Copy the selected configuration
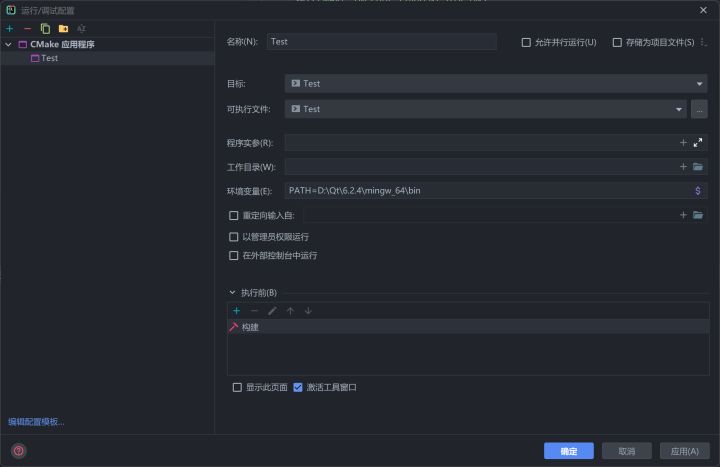Image resolution: width=720 pixels, height=467 pixels. [45, 28]
